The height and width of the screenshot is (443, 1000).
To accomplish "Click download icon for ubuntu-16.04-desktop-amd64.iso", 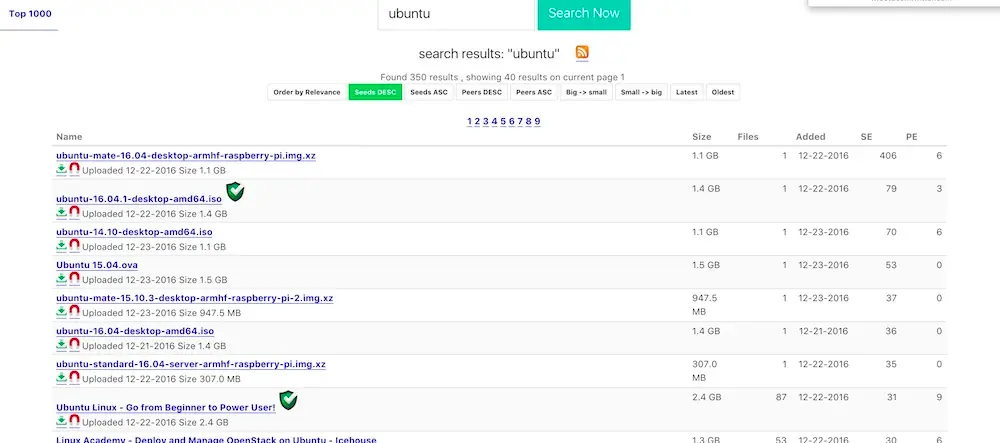I will point(61,345).
